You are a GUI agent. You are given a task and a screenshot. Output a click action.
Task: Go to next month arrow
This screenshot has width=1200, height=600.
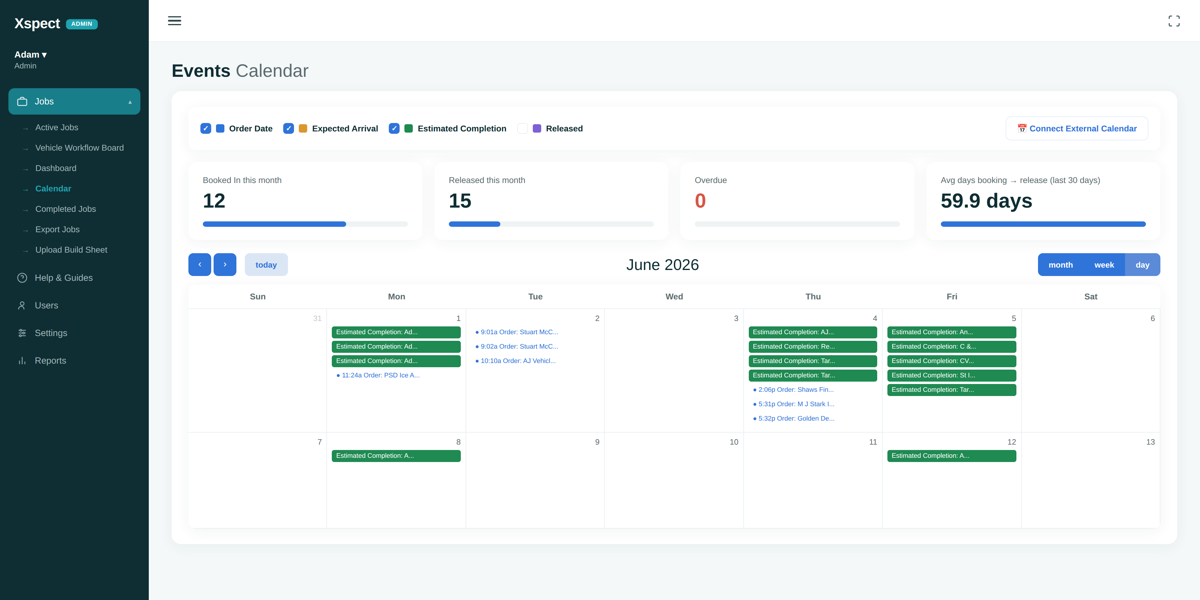225,265
